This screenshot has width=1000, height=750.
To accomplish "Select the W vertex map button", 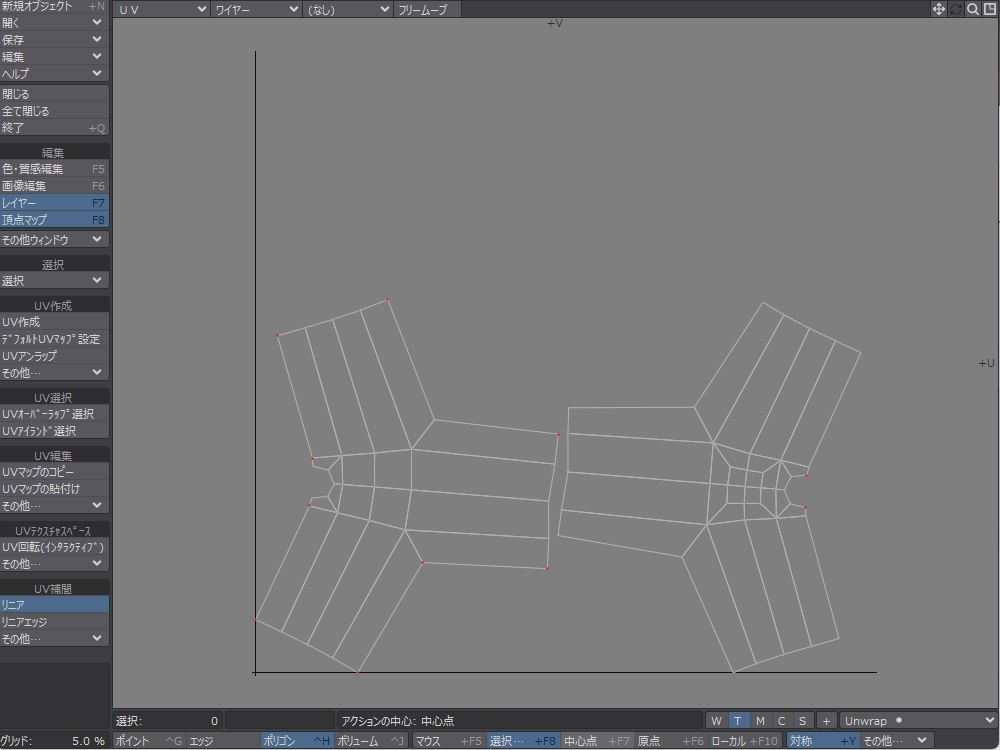I will (x=716, y=721).
